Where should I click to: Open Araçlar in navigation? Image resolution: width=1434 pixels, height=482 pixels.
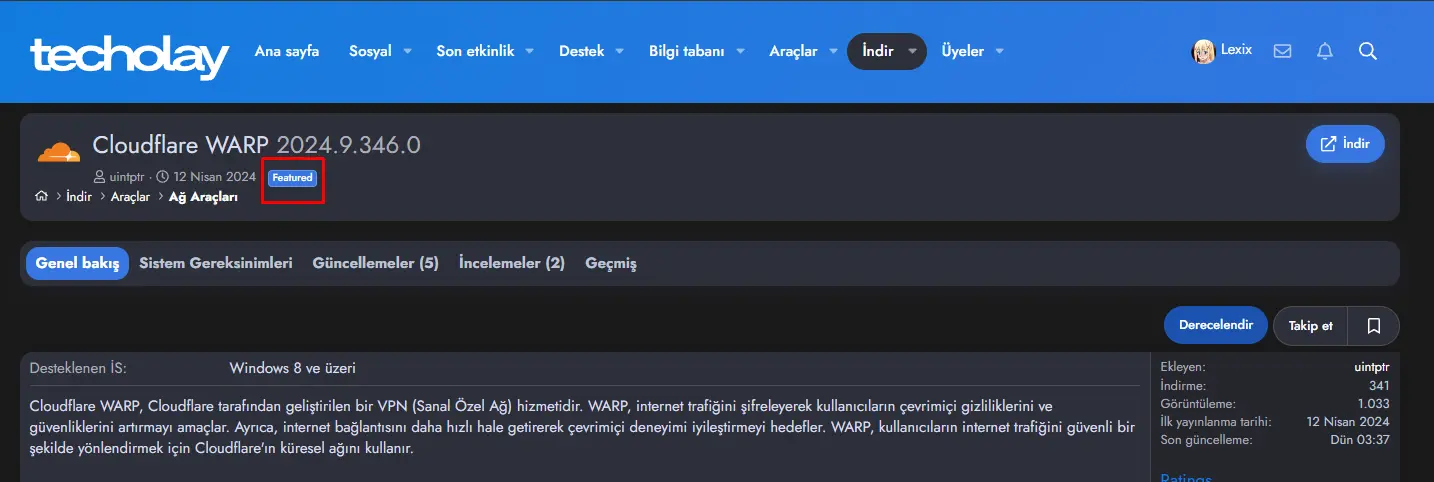point(793,51)
